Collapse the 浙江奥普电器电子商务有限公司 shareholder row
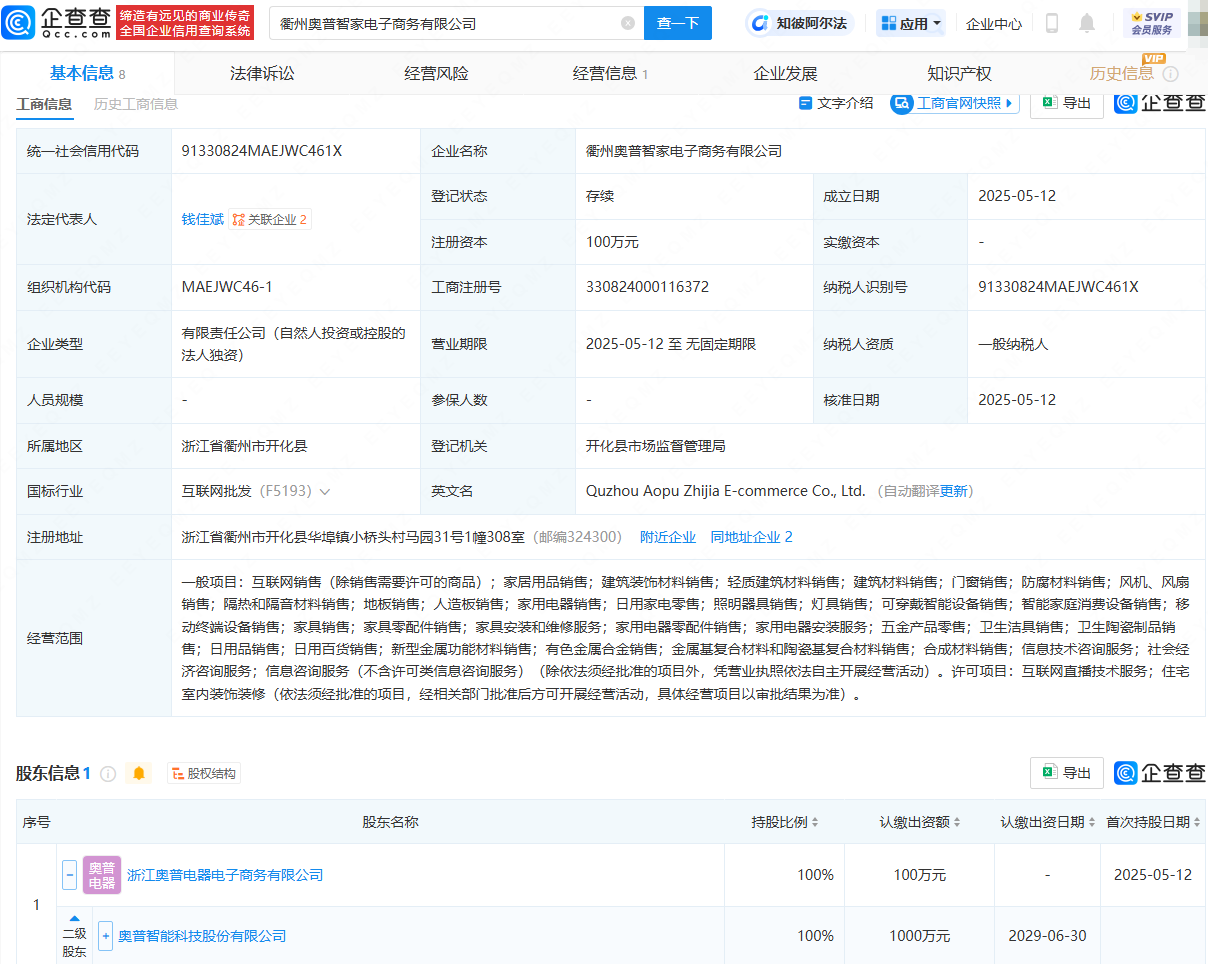Viewport: 1208px width, 964px height. coord(69,875)
